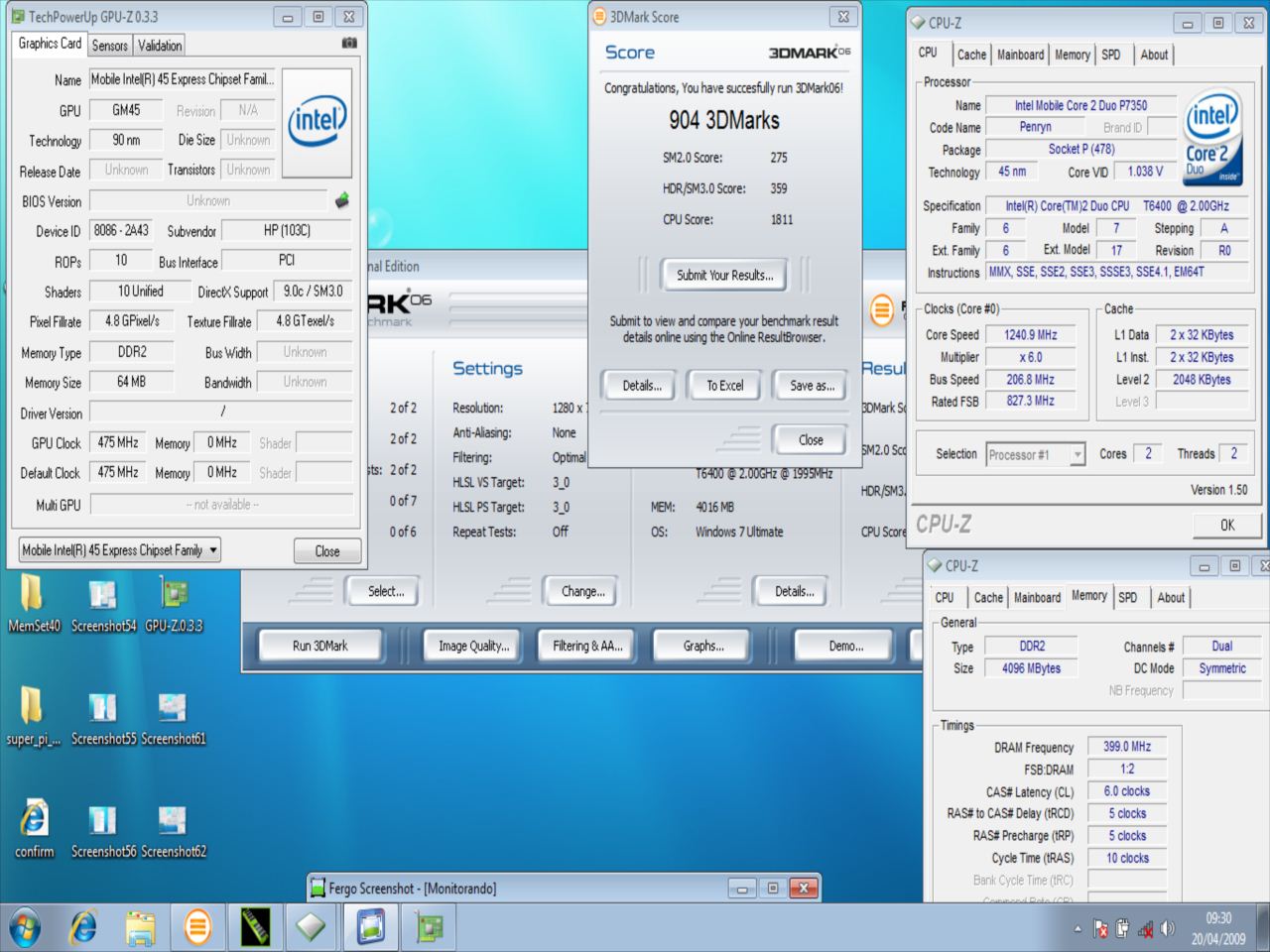Screen dimensions: 1270x952
Task: Click the Core Speed value 1240.9 MHz
Action: [x=1030, y=335]
